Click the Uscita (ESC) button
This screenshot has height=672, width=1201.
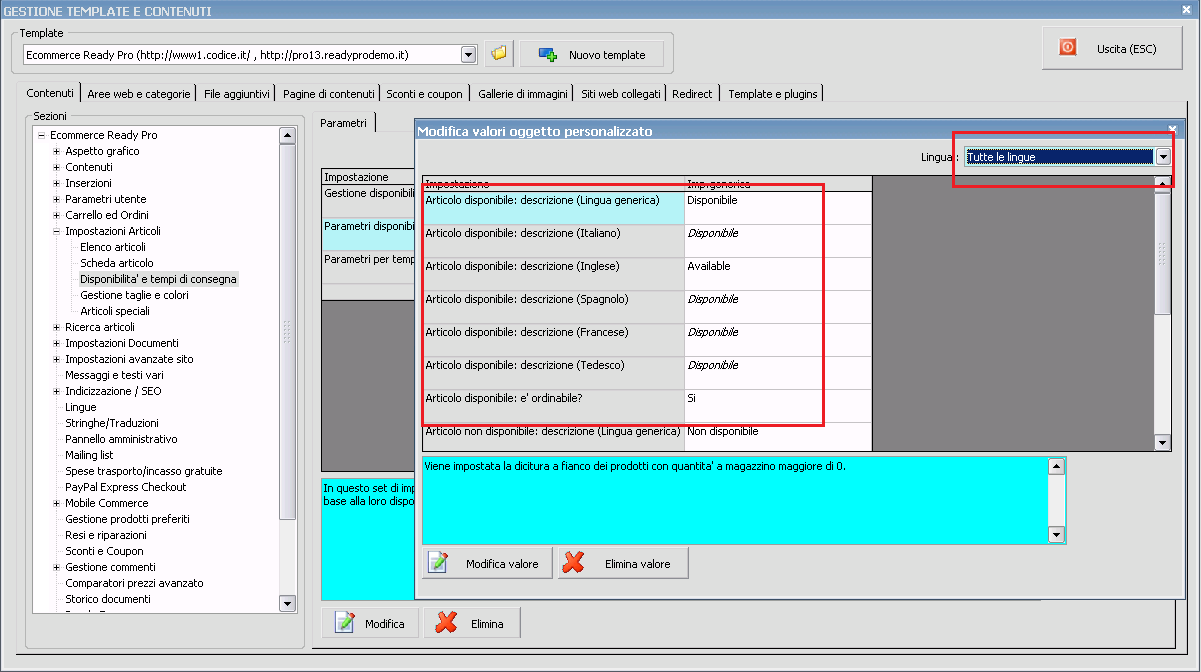pyautogui.click(x=1112, y=48)
